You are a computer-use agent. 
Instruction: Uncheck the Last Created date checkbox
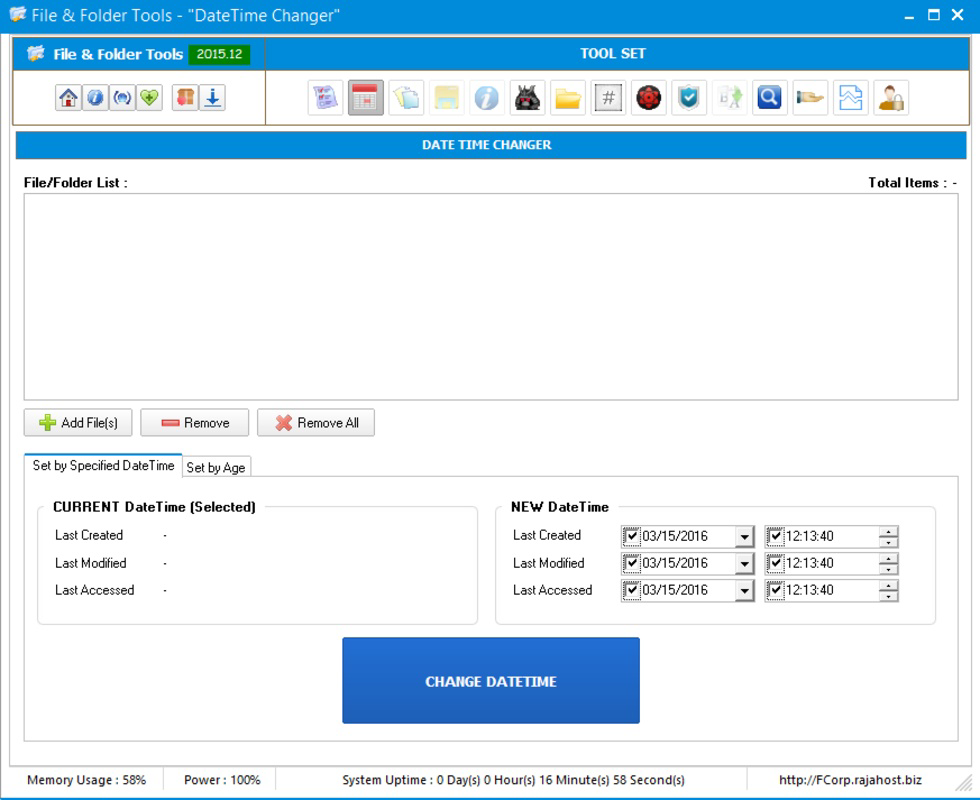coord(632,536)
